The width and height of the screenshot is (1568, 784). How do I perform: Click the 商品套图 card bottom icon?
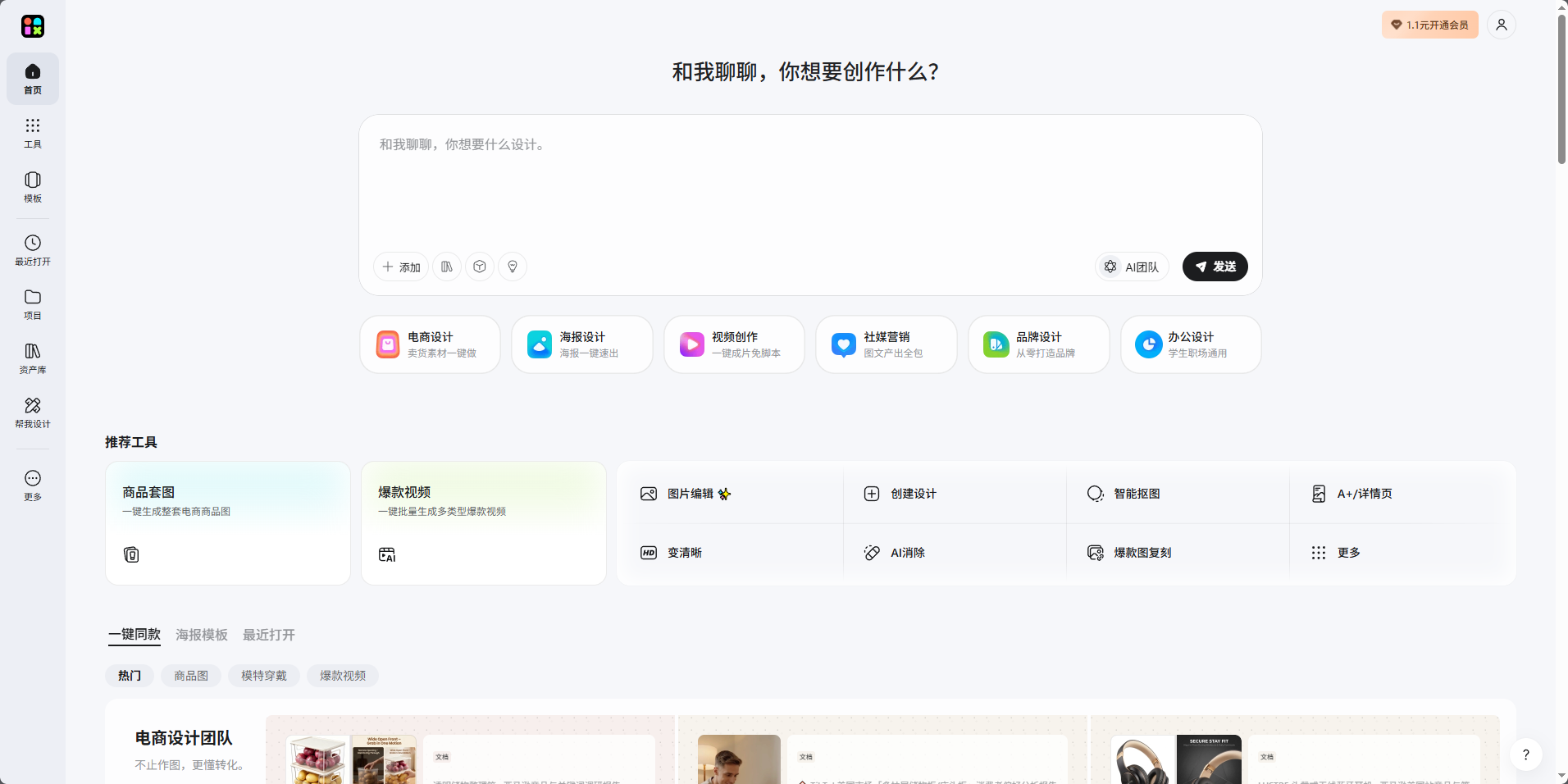[131, 555]
